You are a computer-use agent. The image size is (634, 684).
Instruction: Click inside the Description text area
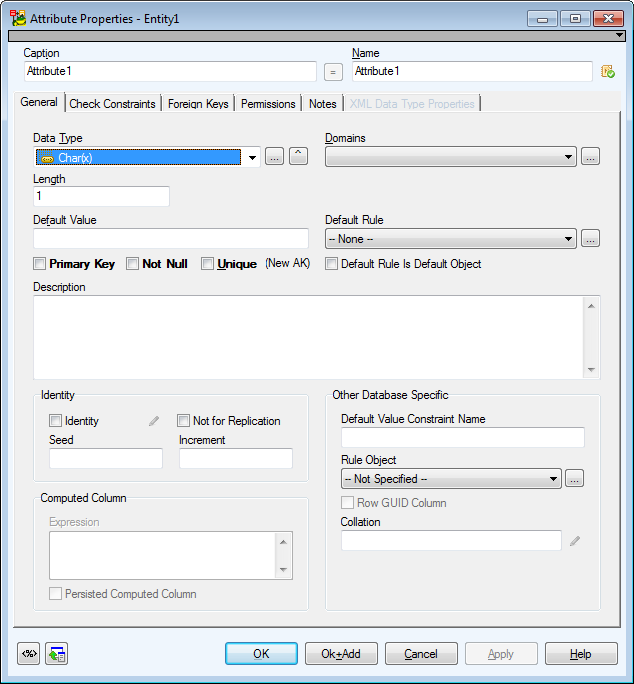[x=308, y=337]
